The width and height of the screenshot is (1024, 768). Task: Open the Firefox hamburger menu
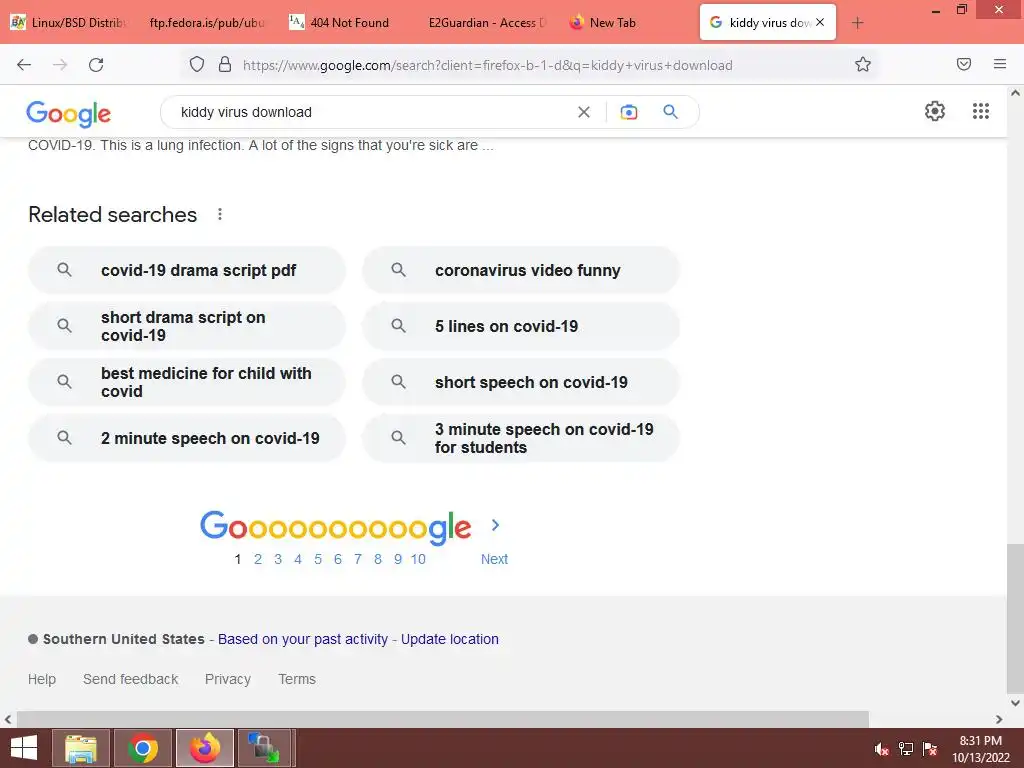pos(1000,64)
